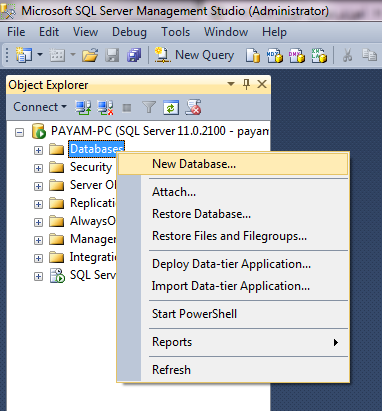The image size is (382, 411).
Task: Open the New Project dropdown arrow
Action: click(x=40, y=54)
